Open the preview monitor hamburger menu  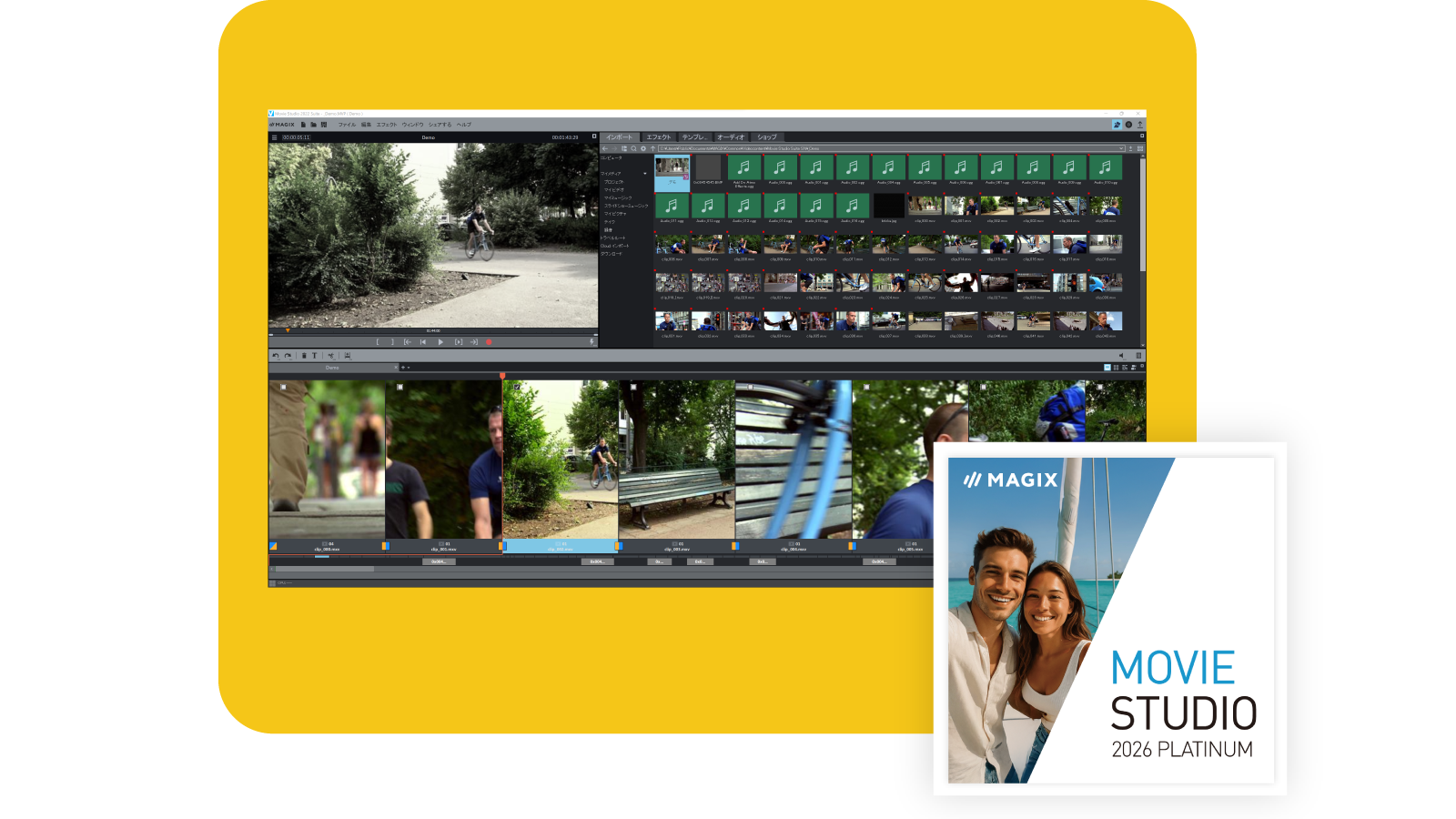[x=274, y=137]
